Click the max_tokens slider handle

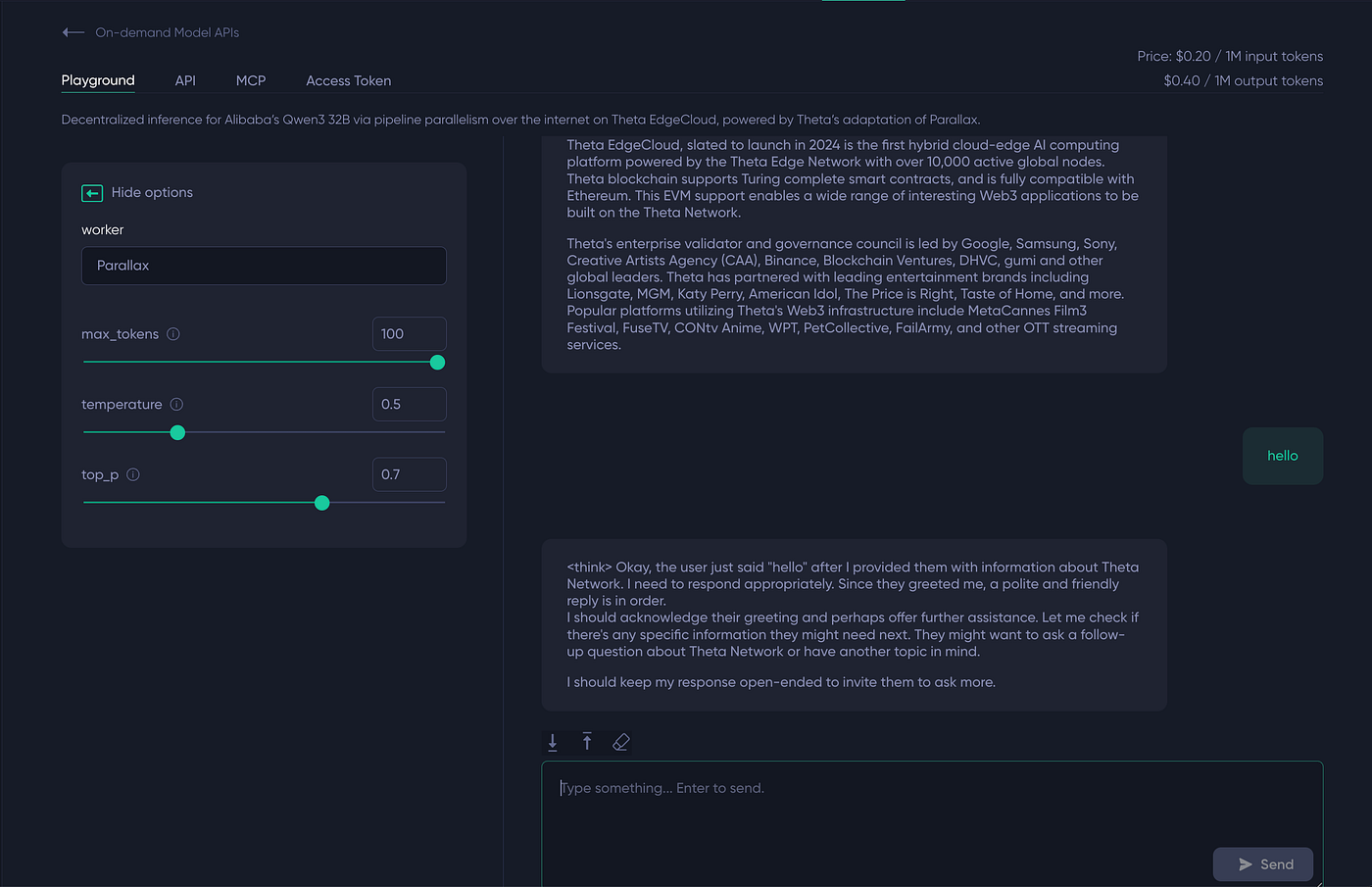point(438,363)
